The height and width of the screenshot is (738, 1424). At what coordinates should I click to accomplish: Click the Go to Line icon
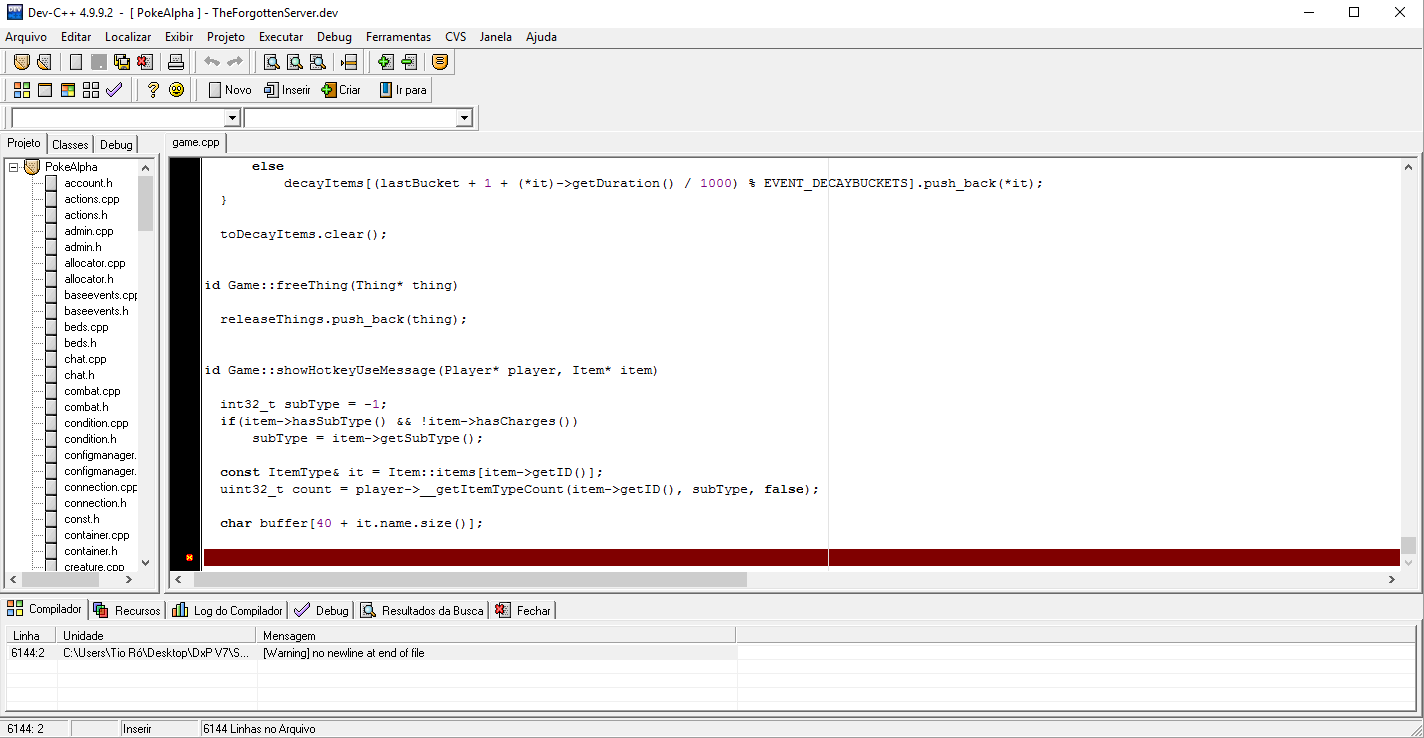[349, 62]
